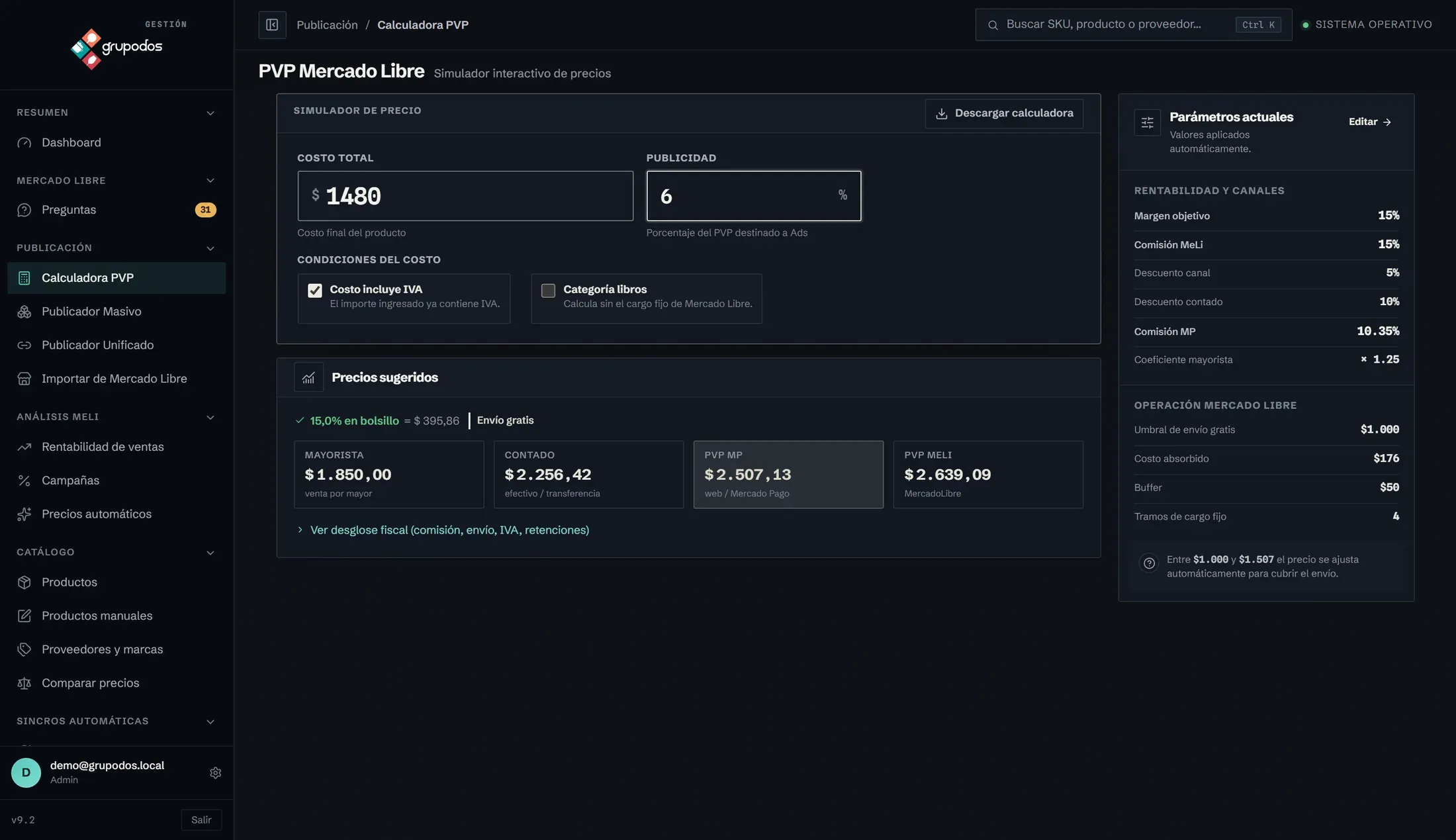This screenshot has height=840, width=1456.
Task: Click the Buffer $50 value
Action: [1389, 487]
